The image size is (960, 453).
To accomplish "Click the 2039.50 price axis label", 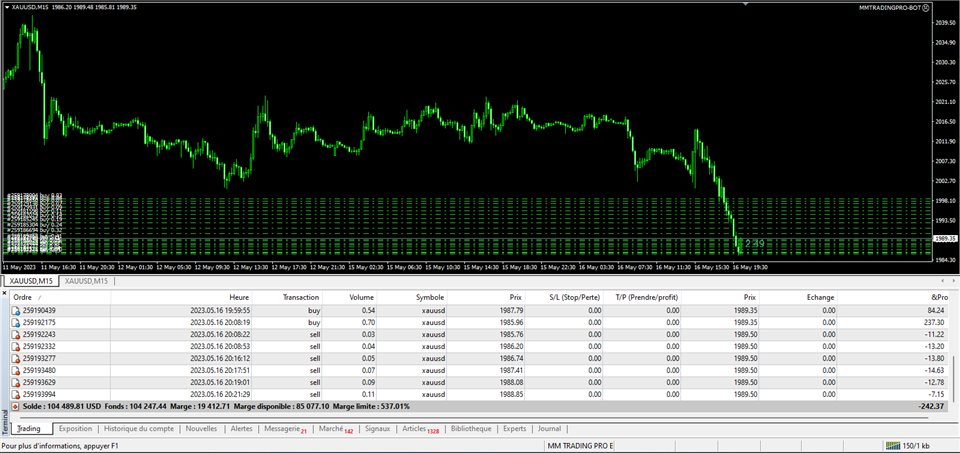I will (x=947, y=23).
